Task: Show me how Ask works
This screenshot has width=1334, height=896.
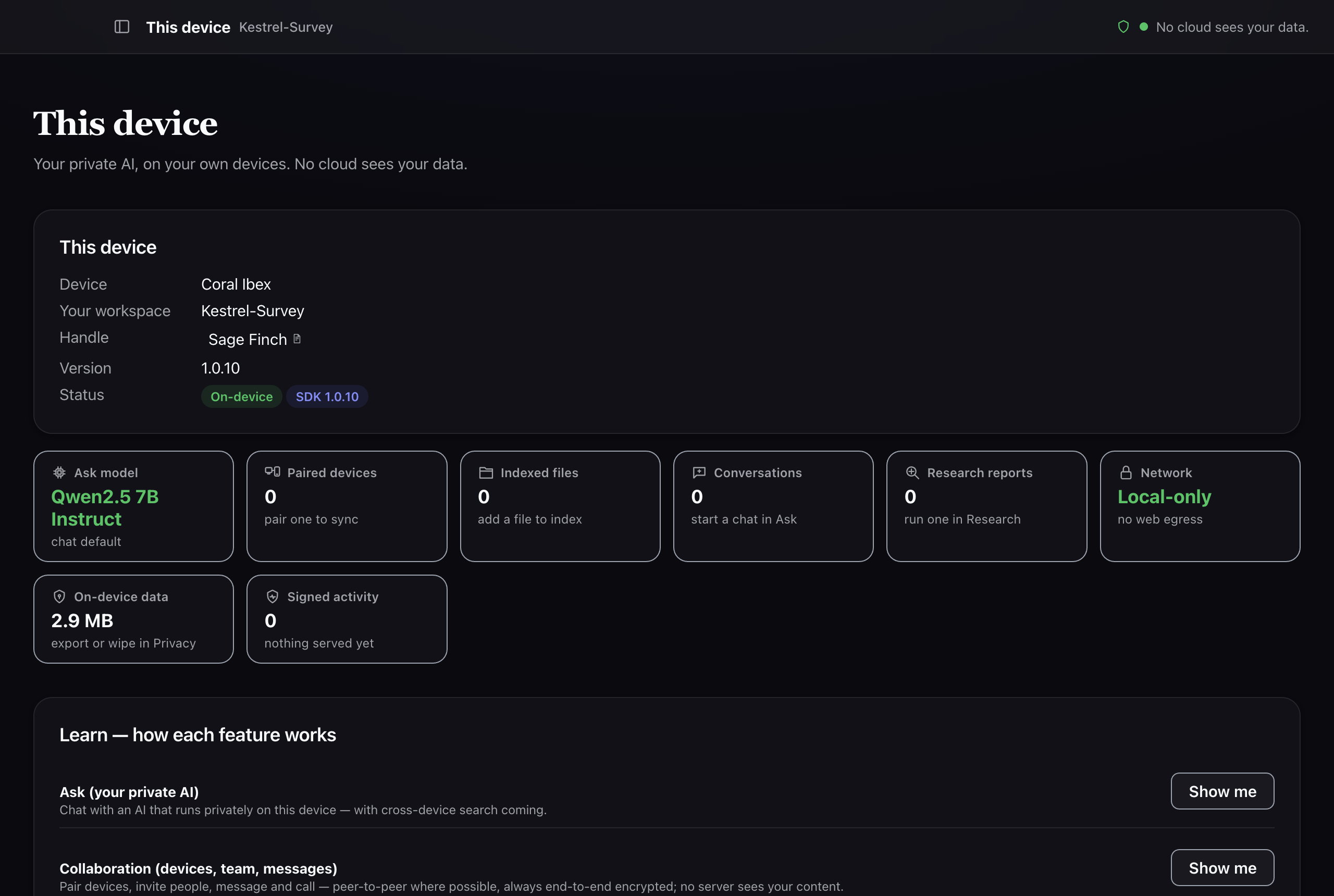Action: [x=1222, y=791]
